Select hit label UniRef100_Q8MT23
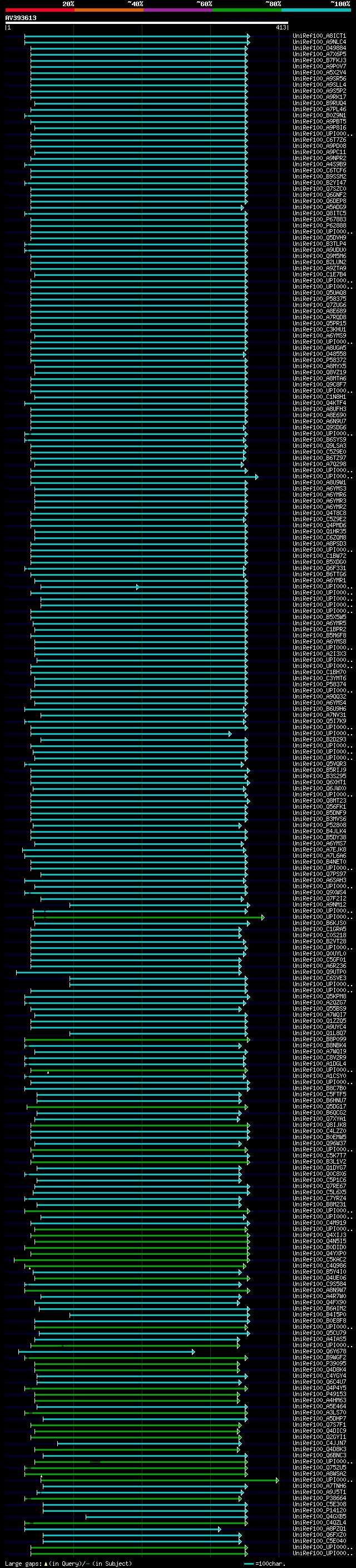 point(319,801)
